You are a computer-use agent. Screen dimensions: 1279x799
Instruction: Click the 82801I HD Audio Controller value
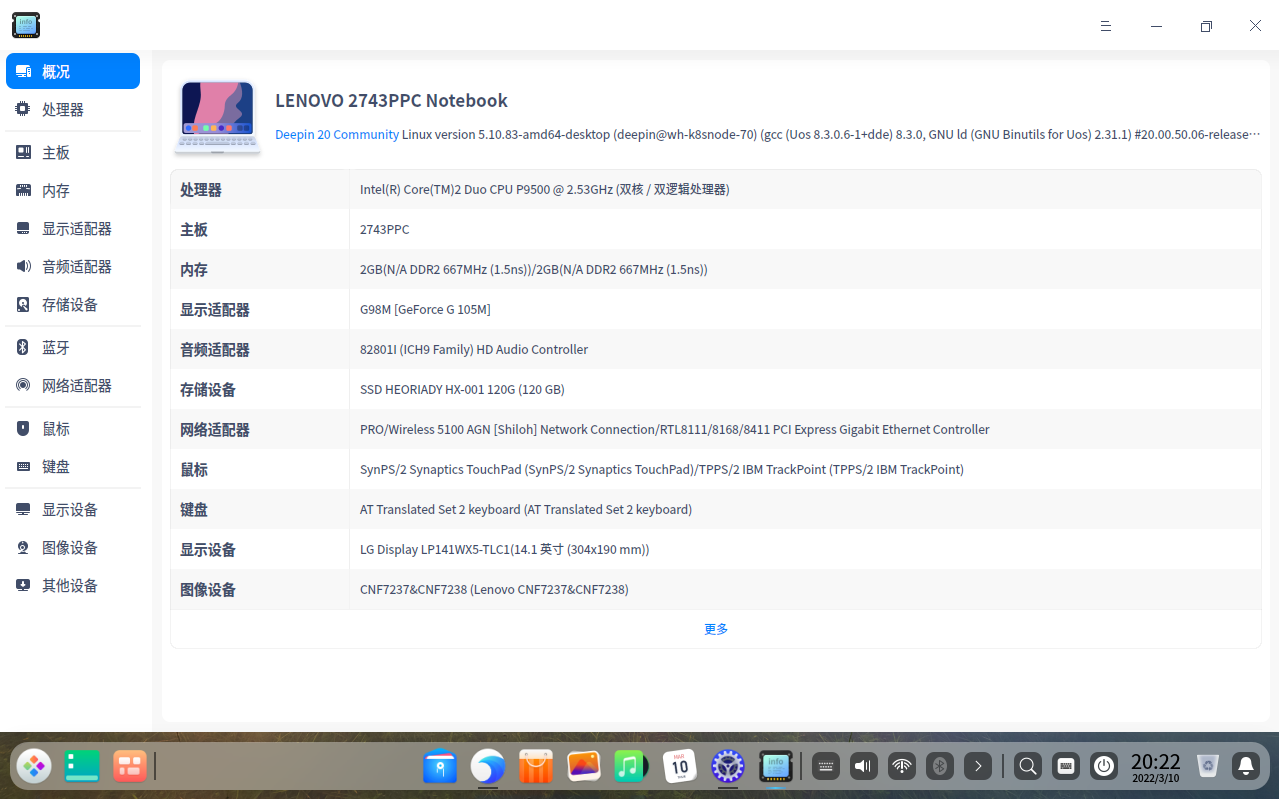tap(474, 349)
